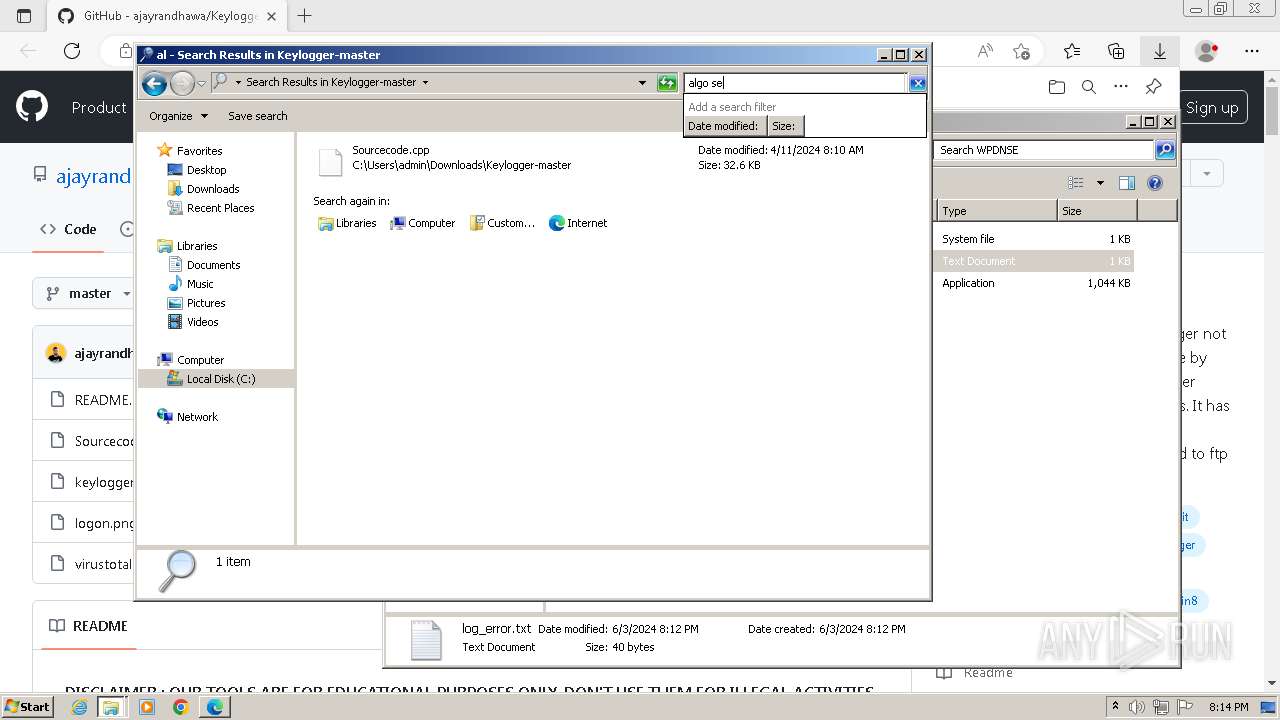Open Desktop from Favorites
The image size is (1280, 720).
click(x=206, y=170)
